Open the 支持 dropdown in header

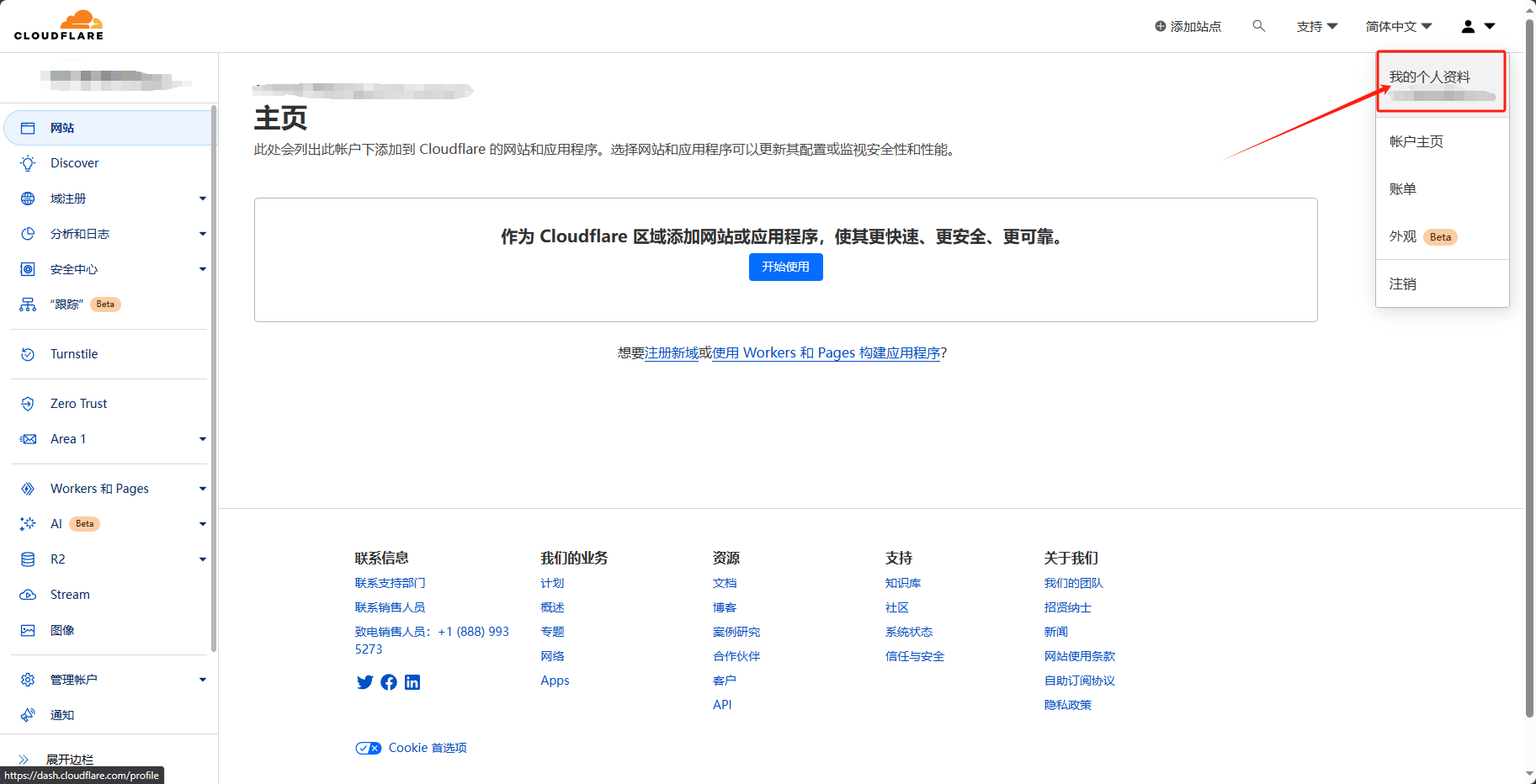[1316, 26]
